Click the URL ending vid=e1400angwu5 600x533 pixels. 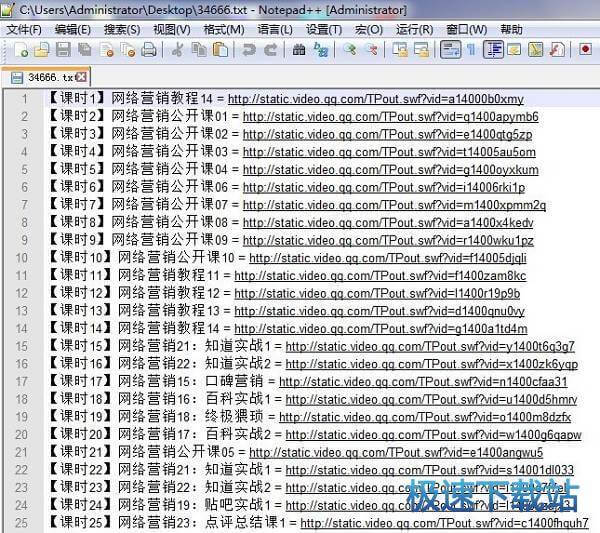[x=396, y=452]
